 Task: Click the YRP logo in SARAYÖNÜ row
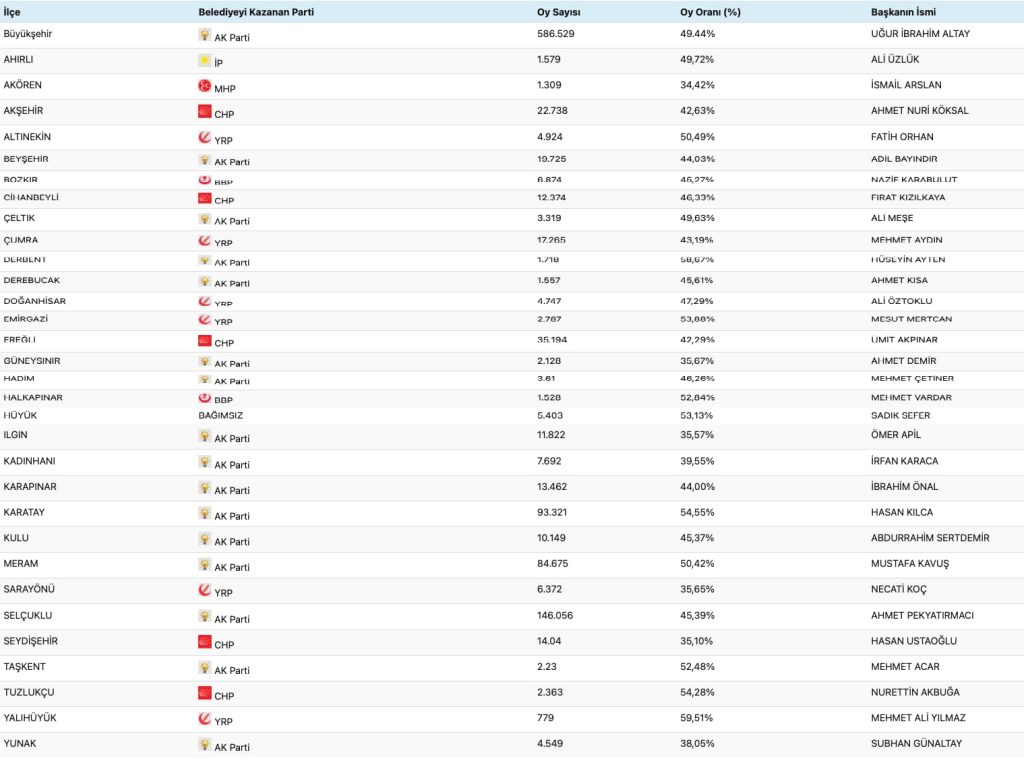click(205, 591)
